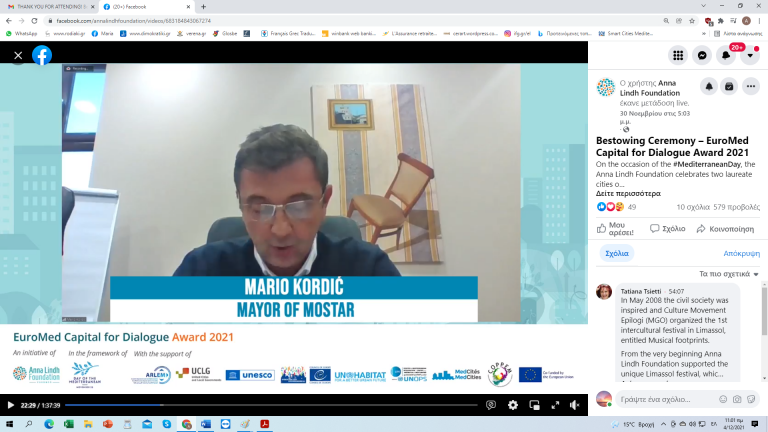This screenshot has height=432, width=768.
Task: Open the Facebook menu grid icon
Action: coord(678,56)
